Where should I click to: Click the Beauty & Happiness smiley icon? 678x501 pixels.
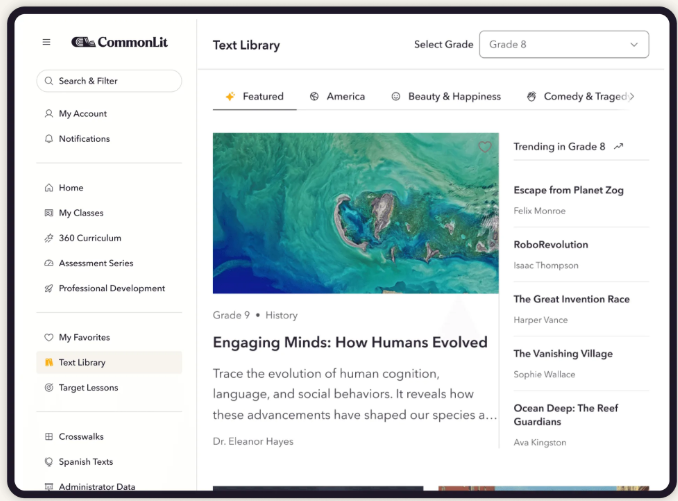pos(396,96)
